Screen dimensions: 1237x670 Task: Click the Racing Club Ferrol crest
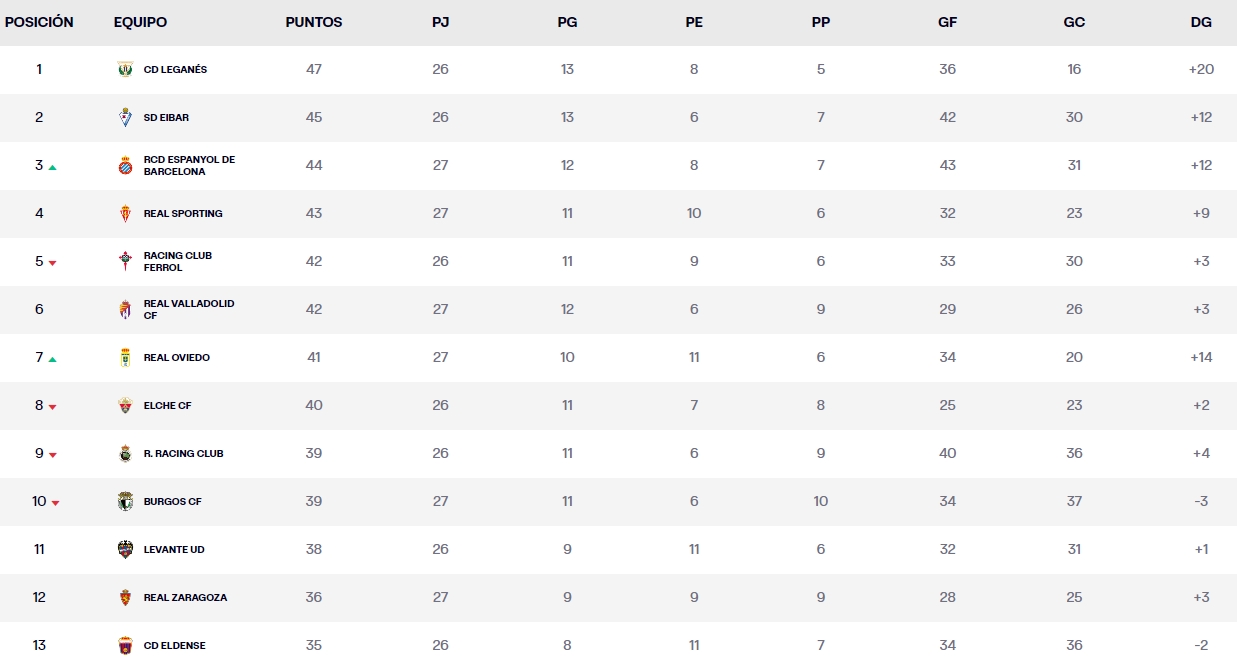click(125, 261)
